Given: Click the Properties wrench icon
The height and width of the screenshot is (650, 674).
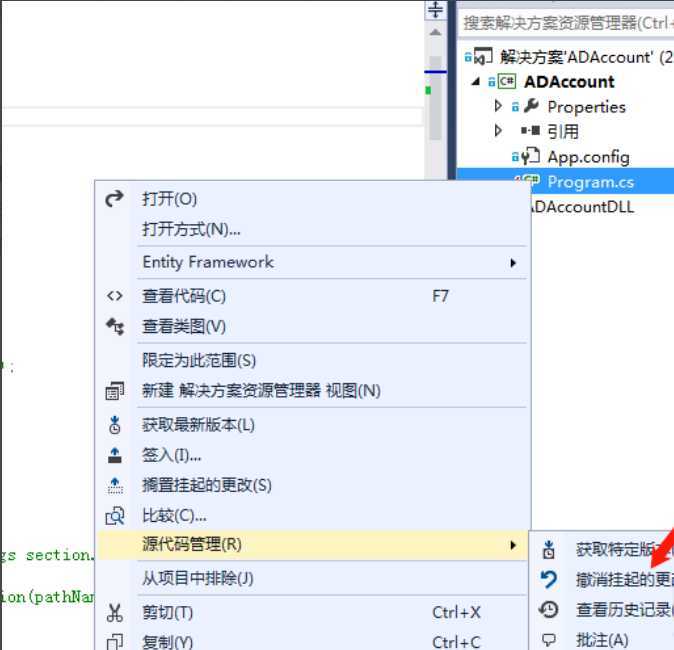Looking at the screenshot, I should (531, 106).
